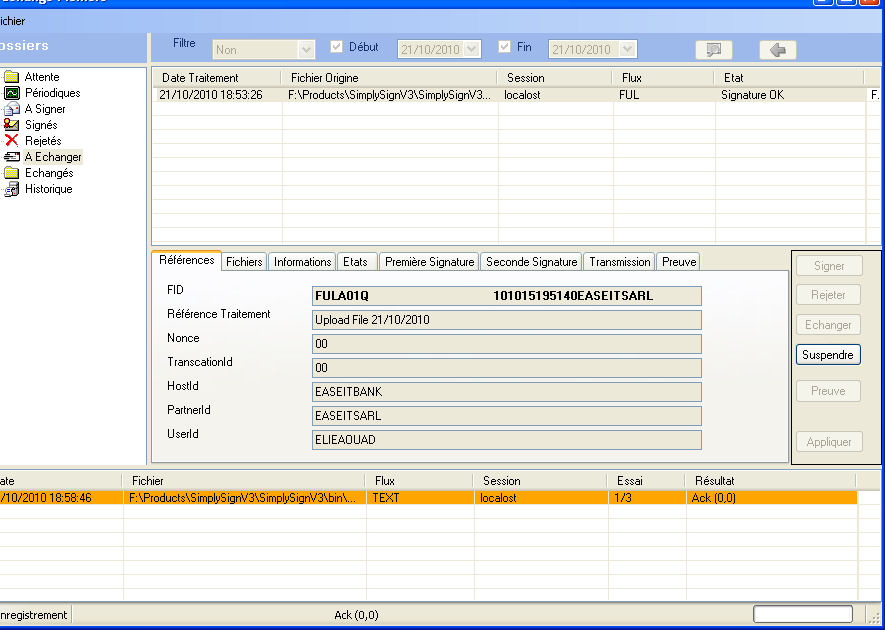Select Périodiques in the folder tree
The image size is (885, 630).
(x=52, y=93)
